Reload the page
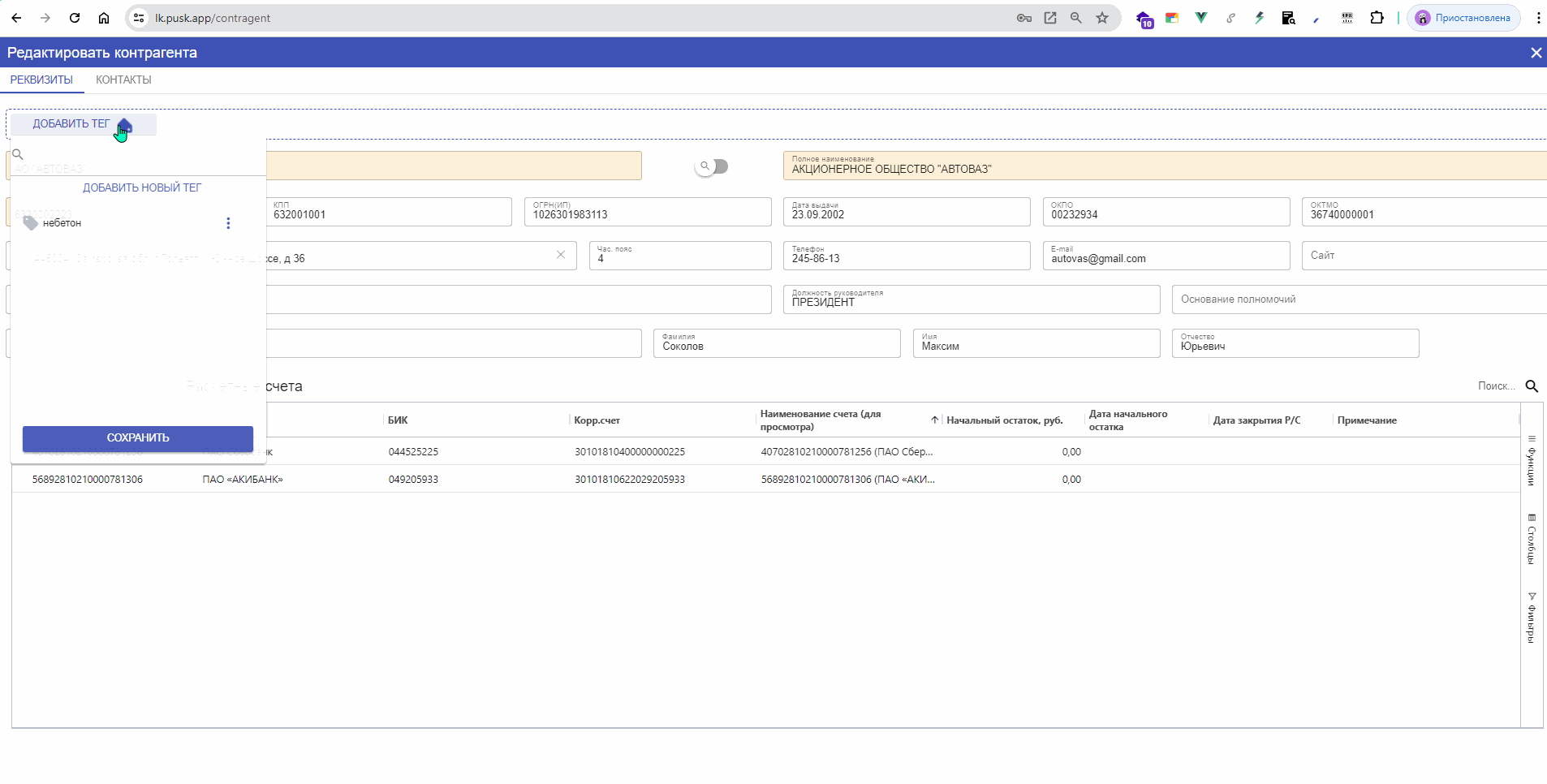 coord(75,18)
